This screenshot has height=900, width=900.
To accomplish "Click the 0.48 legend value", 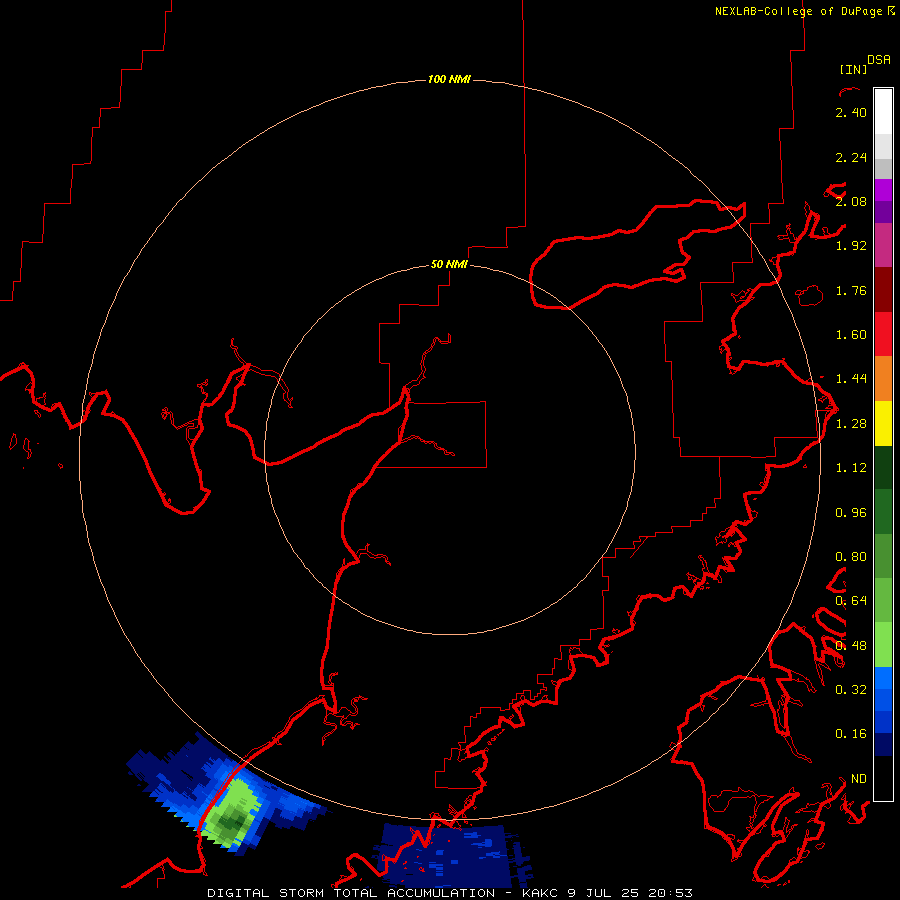I will coord(851,646).
